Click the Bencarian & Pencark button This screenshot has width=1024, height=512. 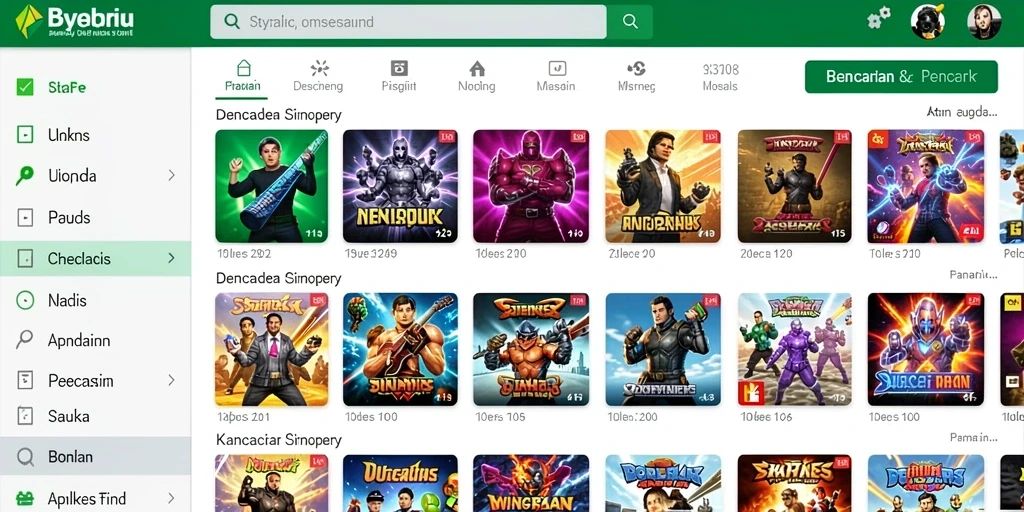pos(901,76)
